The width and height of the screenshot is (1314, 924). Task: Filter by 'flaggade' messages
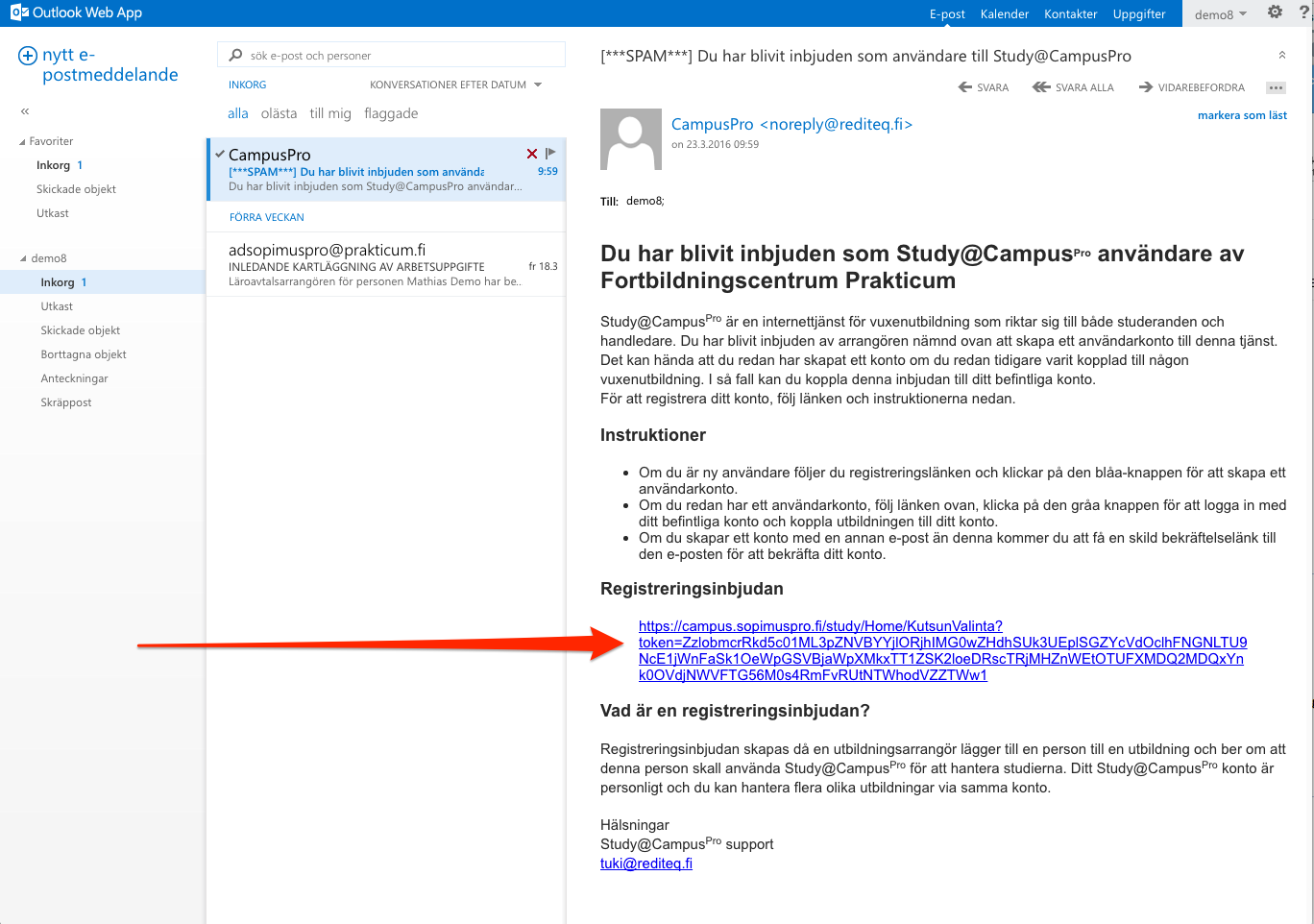391,113
